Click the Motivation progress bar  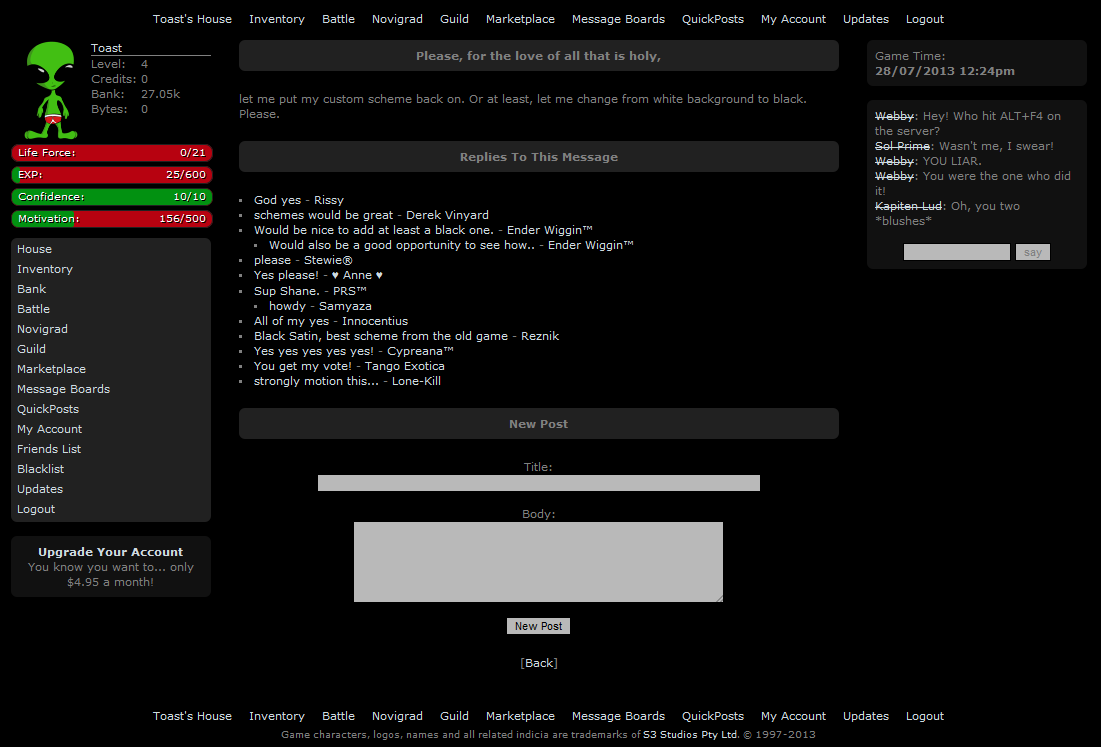click(111, 219)
